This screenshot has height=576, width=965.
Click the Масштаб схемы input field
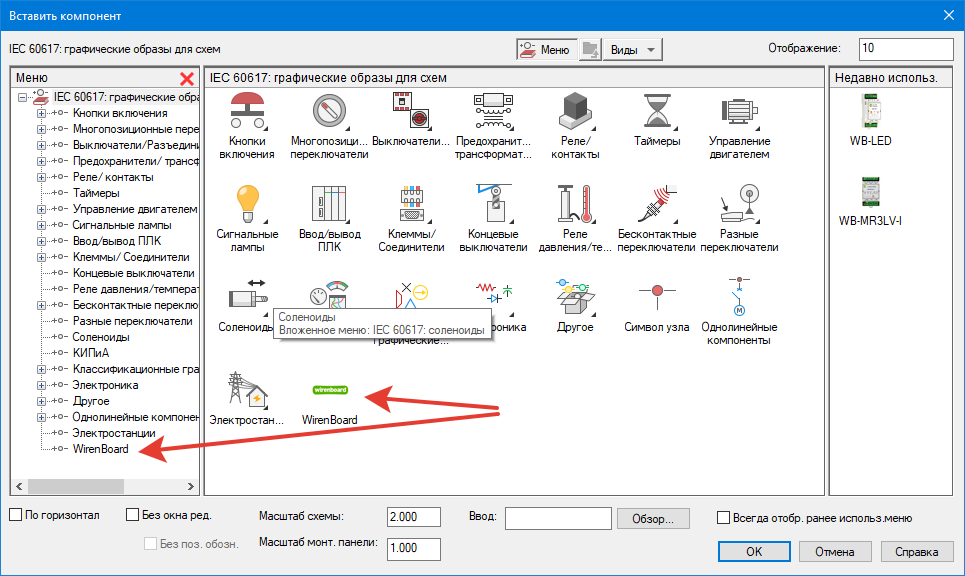click(x=413, y=517)
